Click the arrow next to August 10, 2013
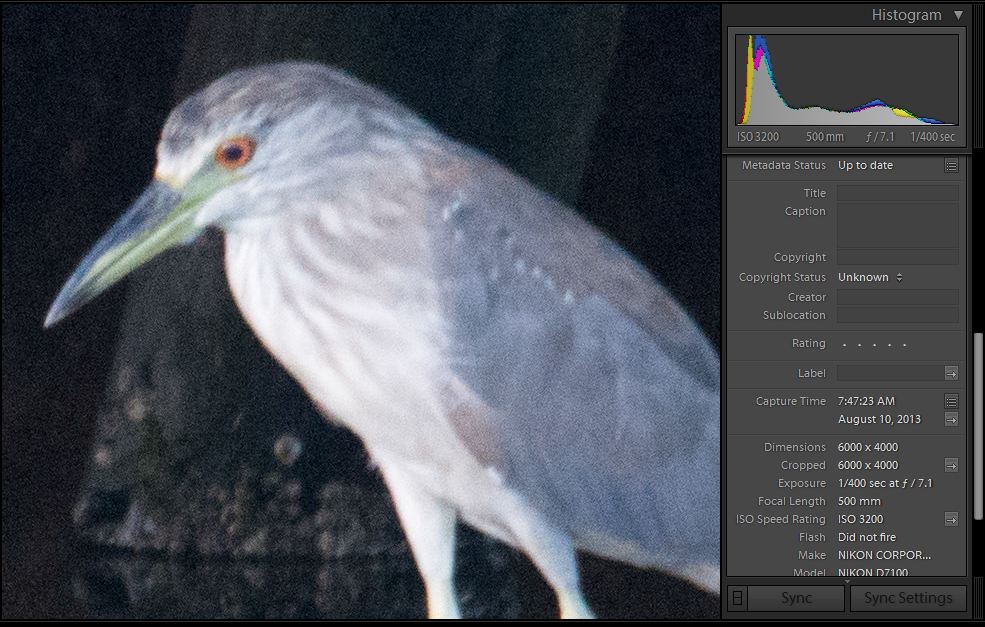 click(x=951, y=419)
